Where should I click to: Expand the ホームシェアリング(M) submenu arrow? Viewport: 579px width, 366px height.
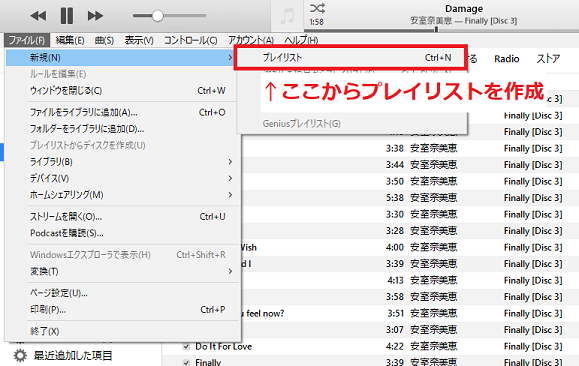tap(230, 195)
